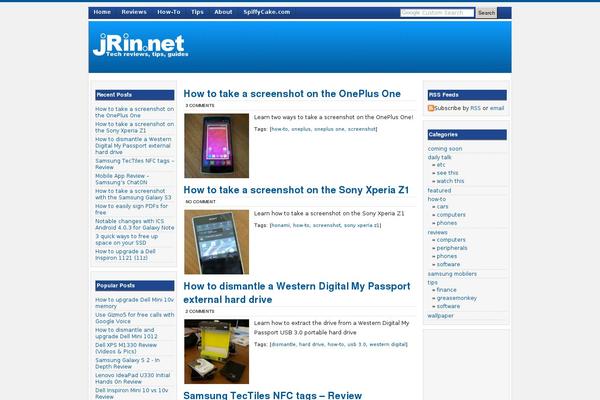Open the Western Digital hard drive thumbnail

pyautogui.click(x=216, y=351)
